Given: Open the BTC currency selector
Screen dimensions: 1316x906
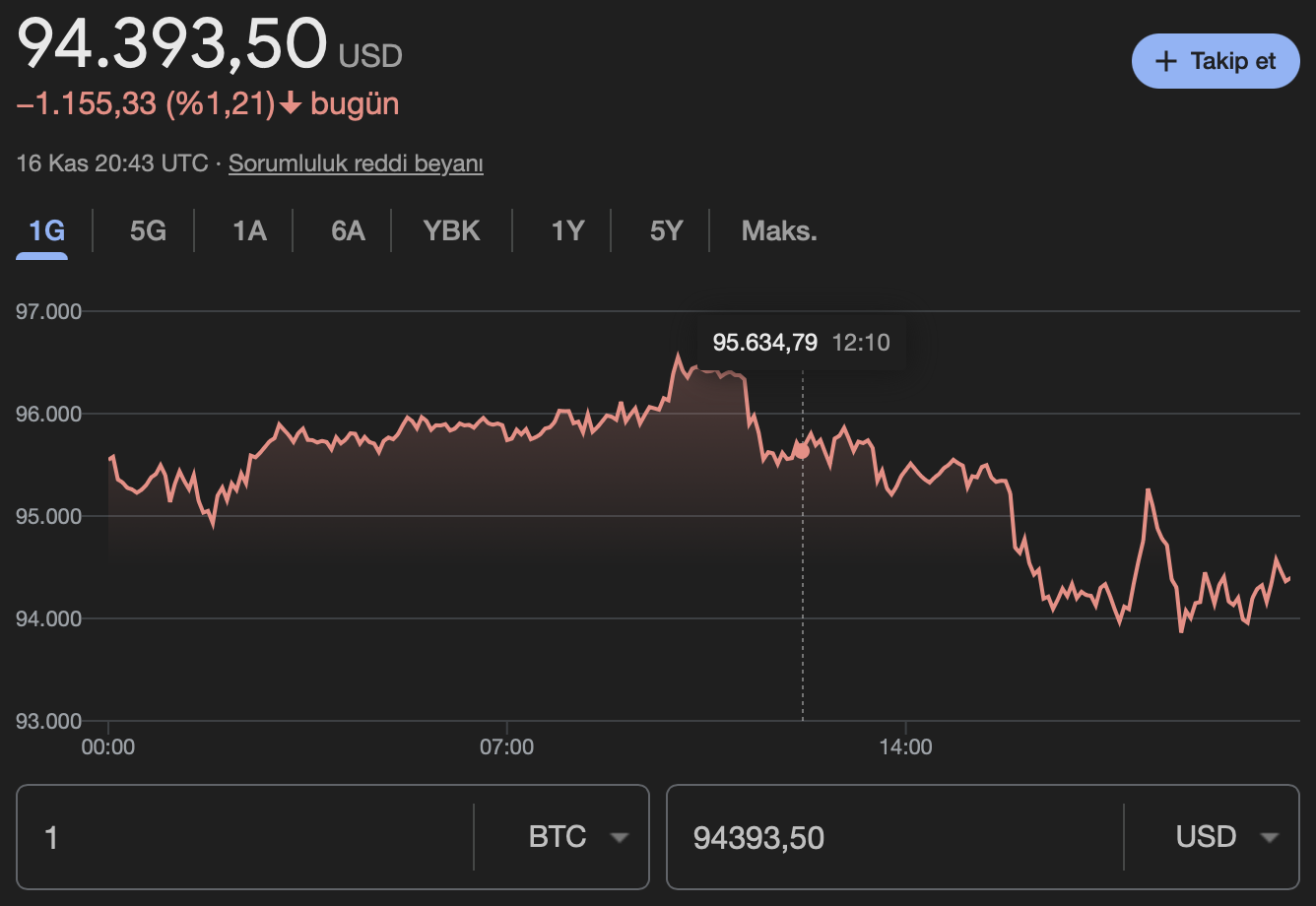Looking at the screenshot, I should click(x=581, y=837).
